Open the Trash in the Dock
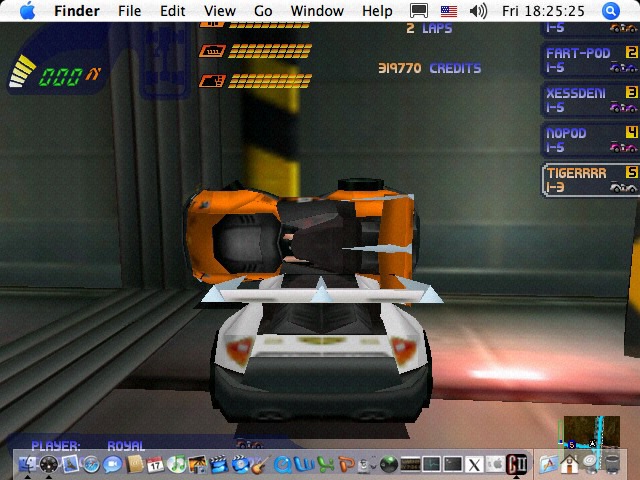Viewport: 640px width, 480px height. 612,464
